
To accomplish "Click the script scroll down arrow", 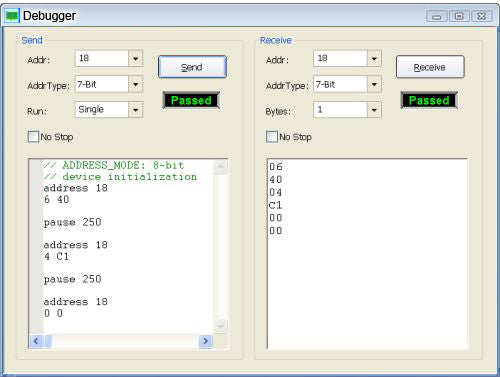I will 220,326.
